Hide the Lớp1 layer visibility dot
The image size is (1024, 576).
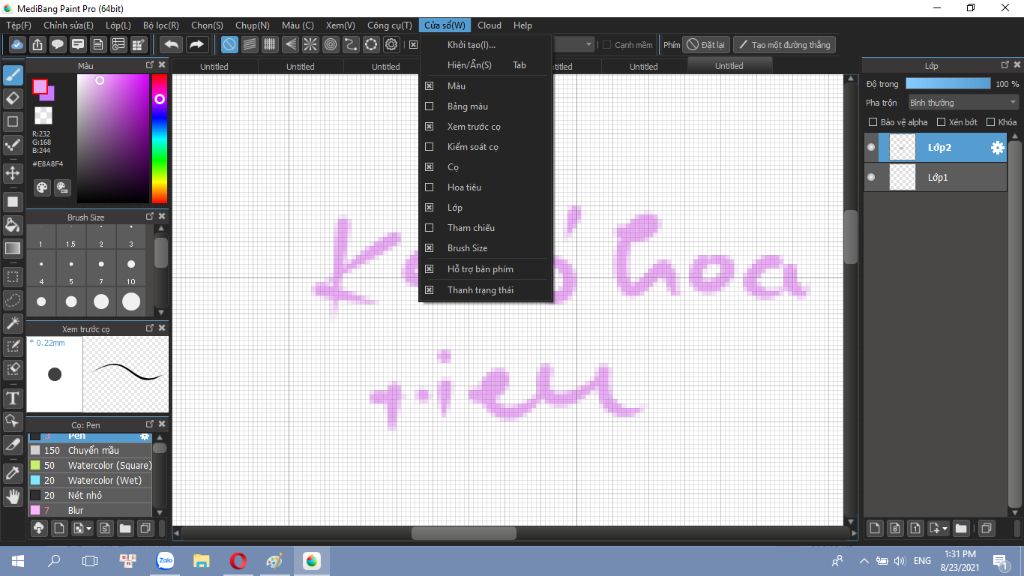871,177
